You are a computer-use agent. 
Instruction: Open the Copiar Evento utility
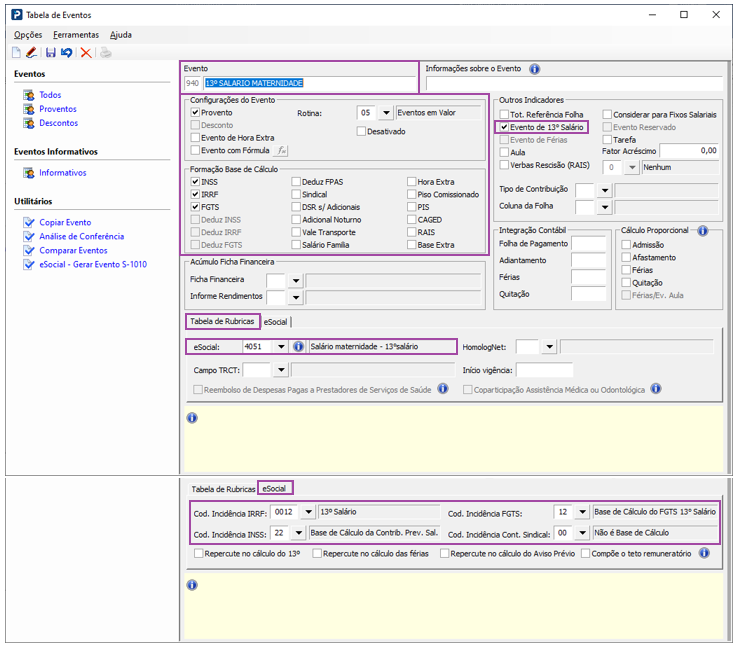pyautogui.click(x=65, y=222)
